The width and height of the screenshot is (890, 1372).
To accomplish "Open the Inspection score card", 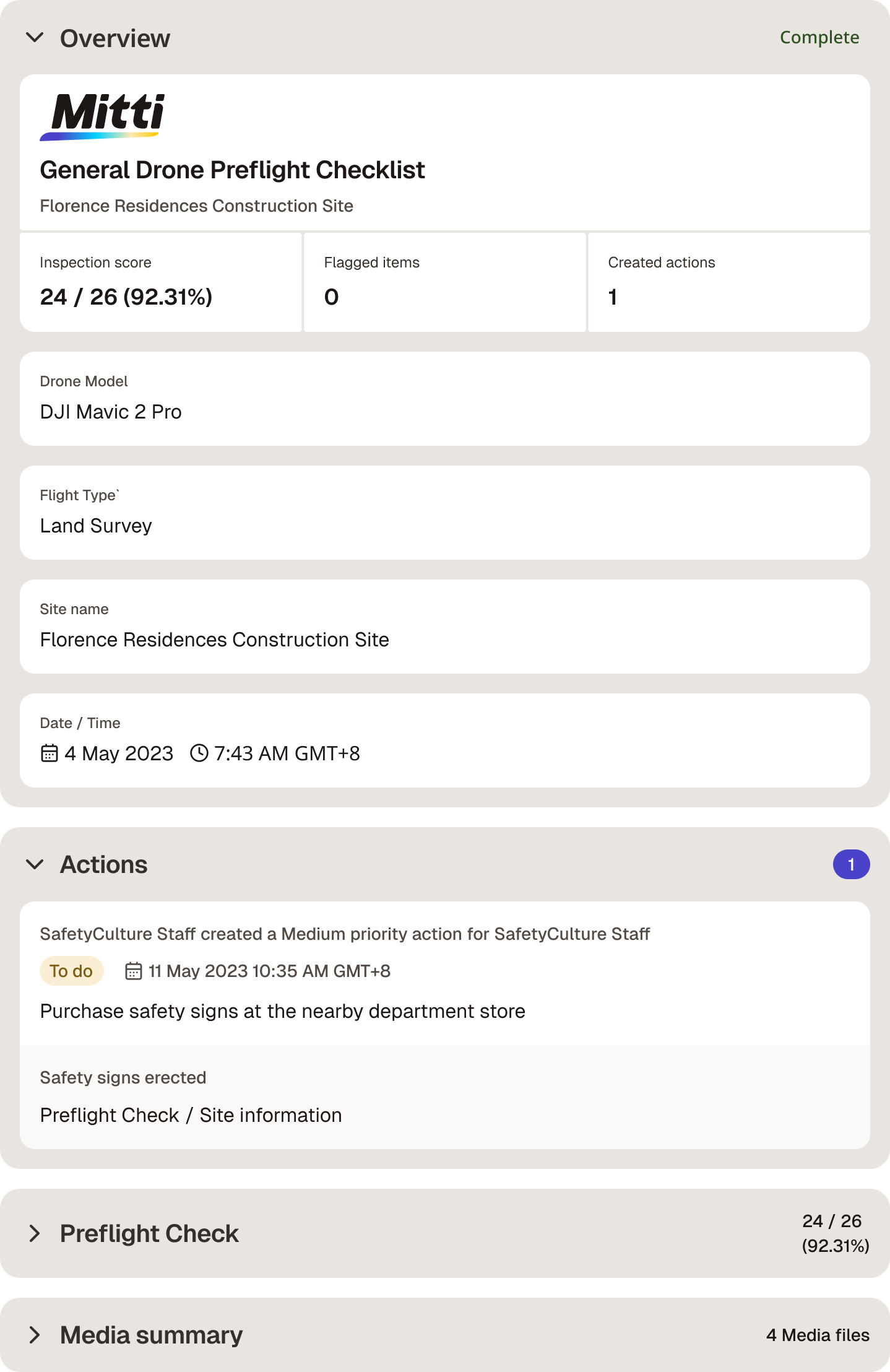I will click(161, 282).
